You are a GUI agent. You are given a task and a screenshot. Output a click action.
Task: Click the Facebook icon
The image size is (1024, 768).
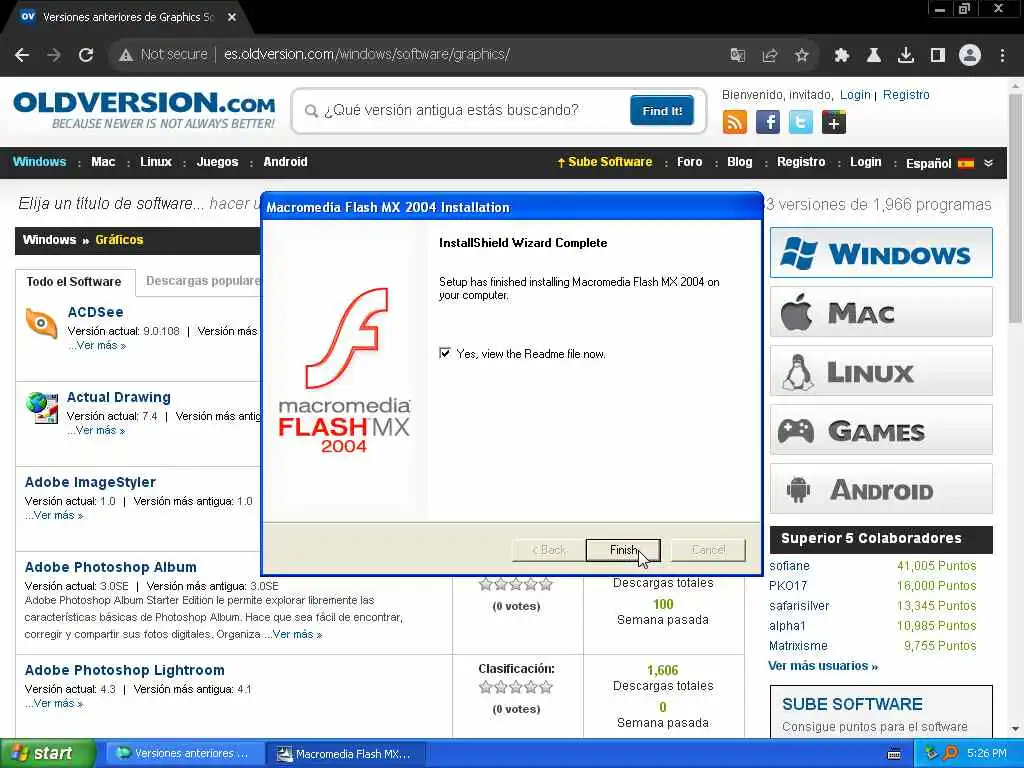click(x=768, y=122)
